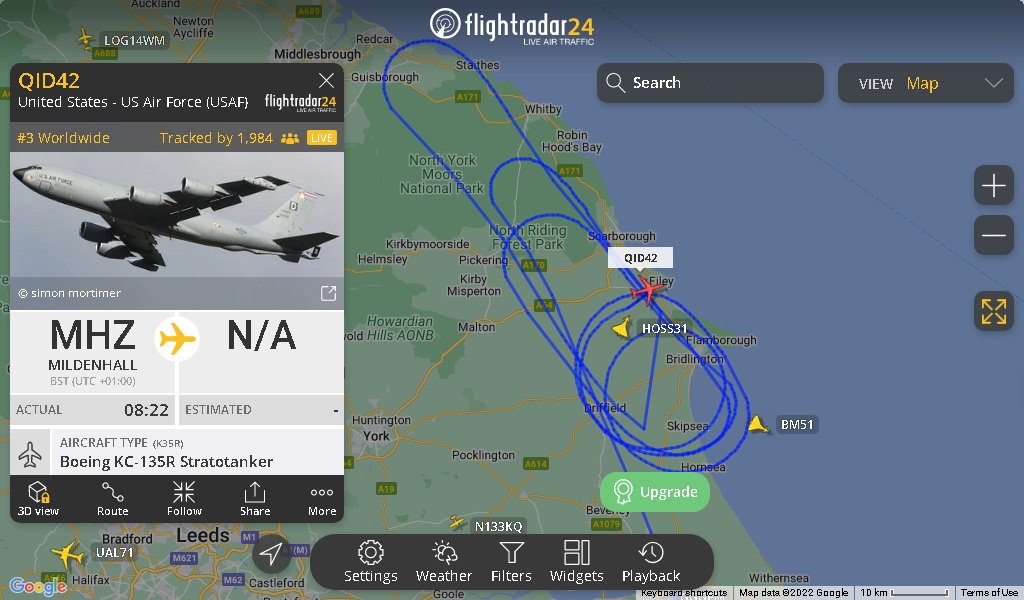This screenshot has height=600, width=1024.
Task: Select the HOSS31 aircraft on map
Action: click(622, 327)
